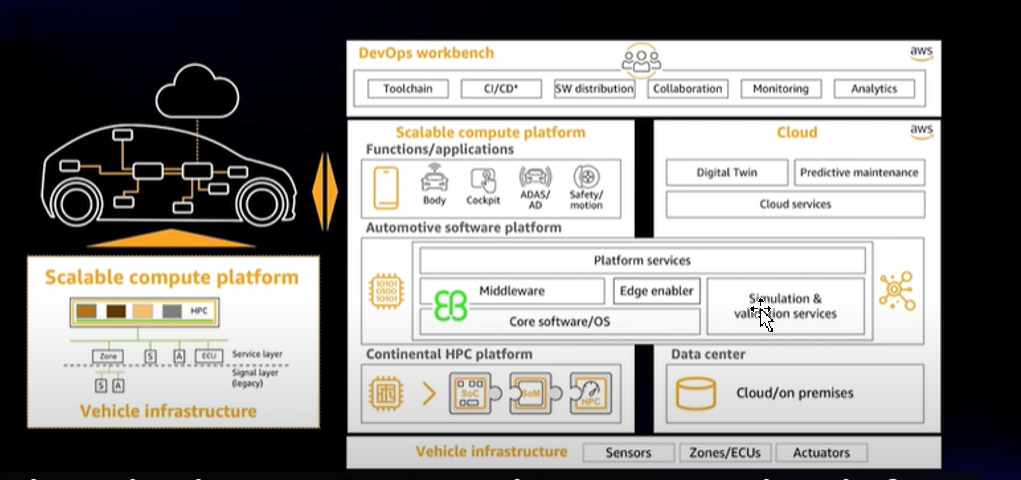This screenshot has width=1021, height=480.
Task: Click the SW distribution box
Action: 595,89
